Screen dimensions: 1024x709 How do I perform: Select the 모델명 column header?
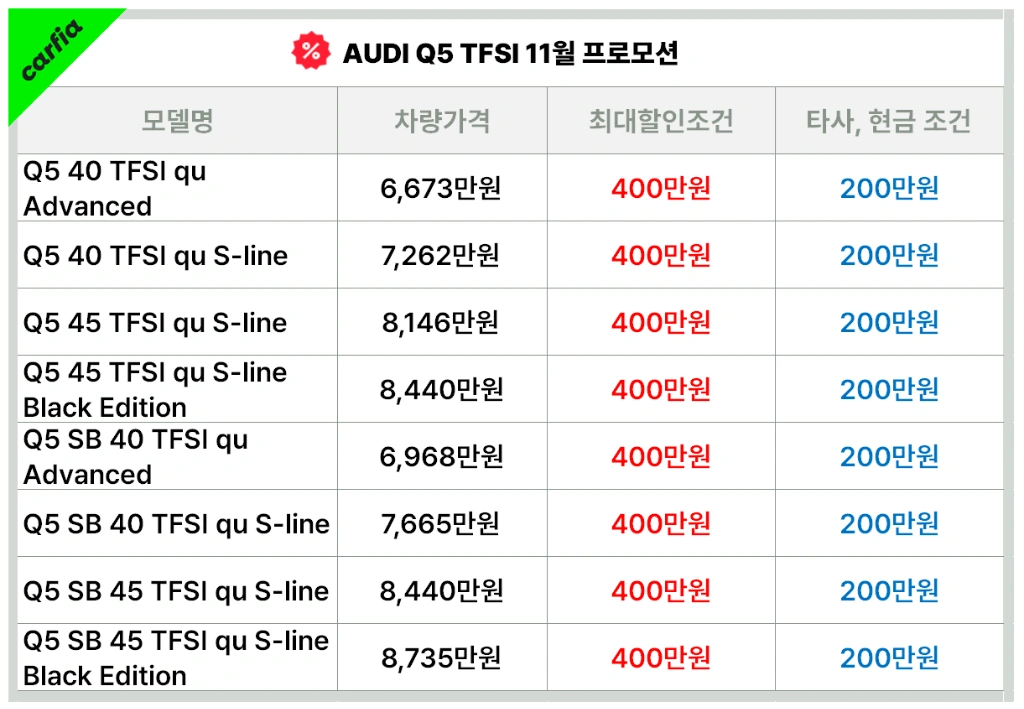178,121
